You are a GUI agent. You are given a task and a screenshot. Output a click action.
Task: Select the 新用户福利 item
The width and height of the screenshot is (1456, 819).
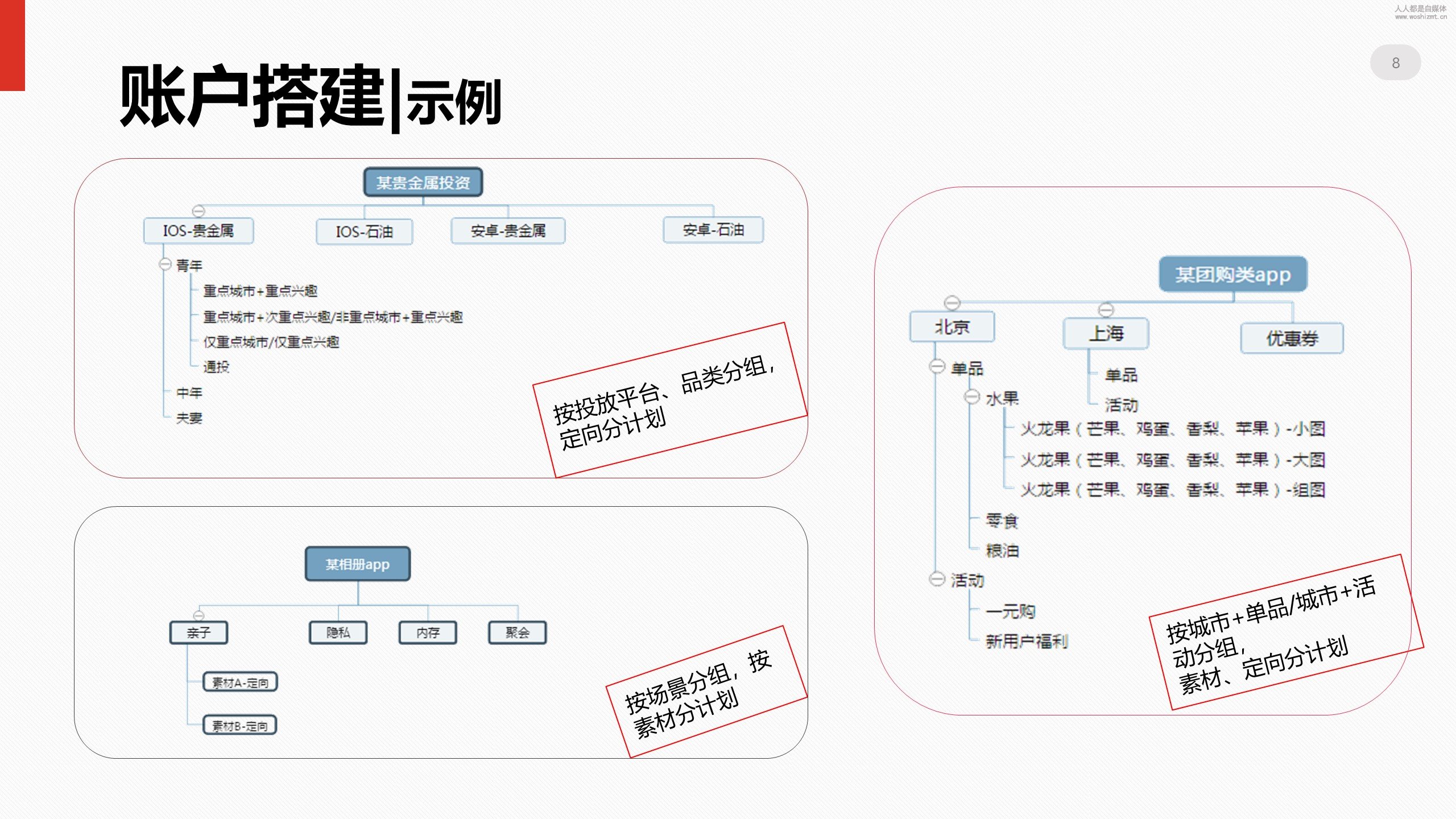1027,642
